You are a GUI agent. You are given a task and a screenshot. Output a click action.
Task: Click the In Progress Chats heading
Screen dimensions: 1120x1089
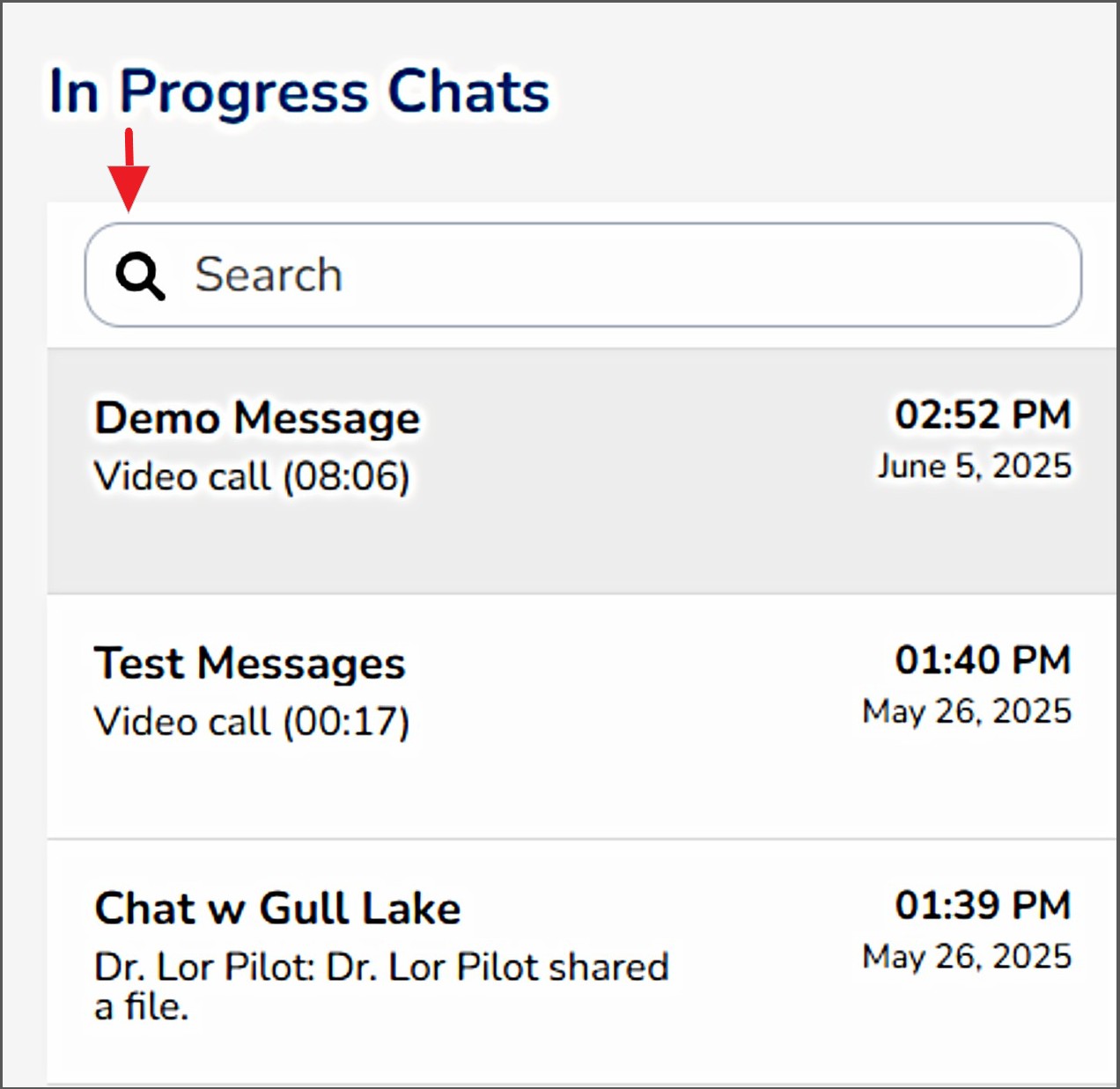tap(299, 92)
